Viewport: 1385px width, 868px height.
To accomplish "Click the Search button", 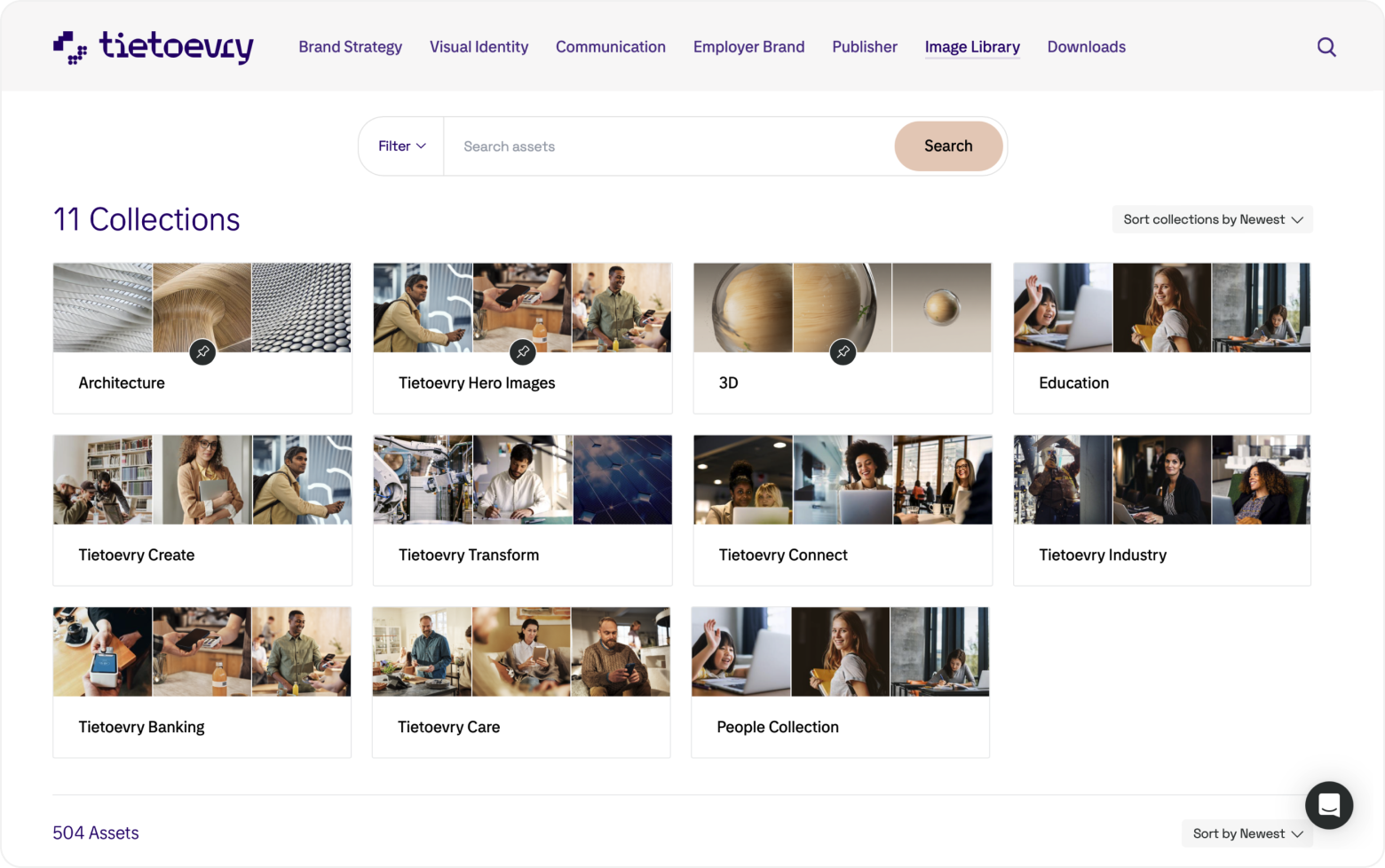I will 948,146.
